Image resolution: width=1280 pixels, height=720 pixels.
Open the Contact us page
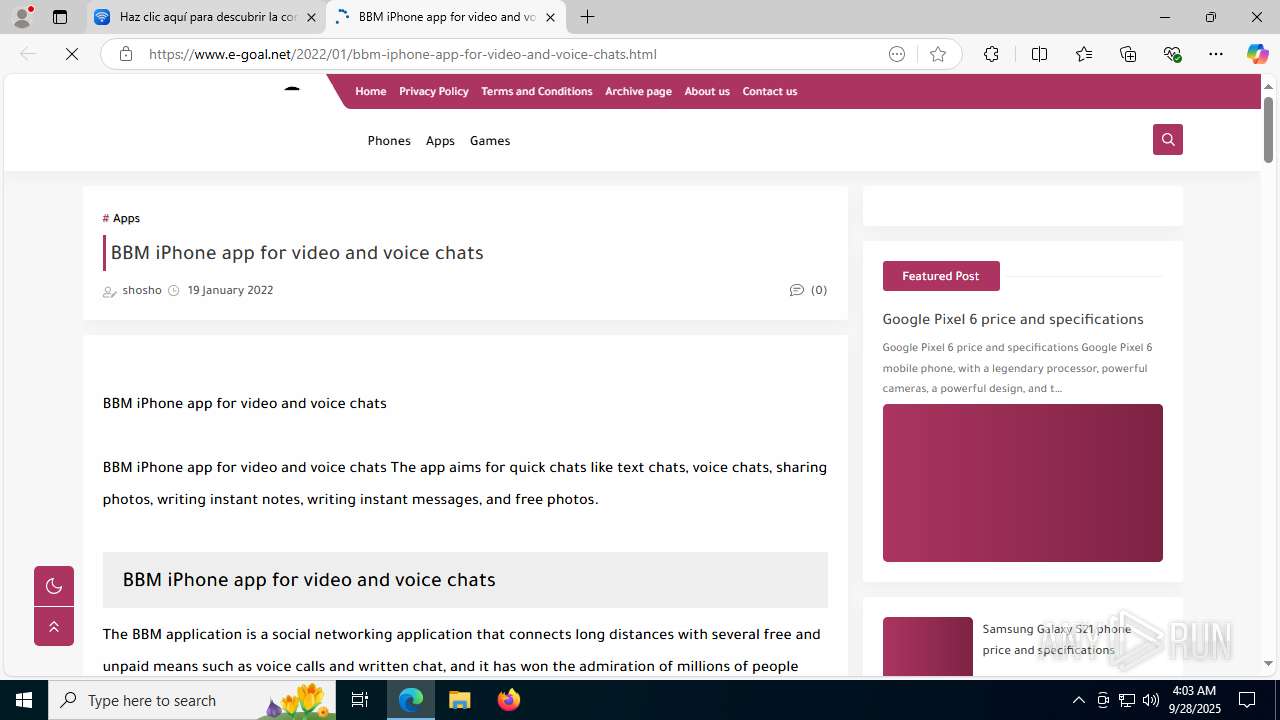click(769, 91)
